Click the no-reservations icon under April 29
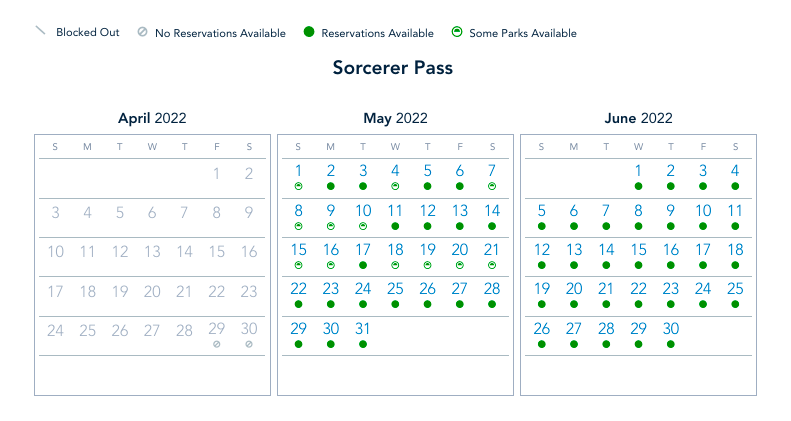Screen dimensions: 791x421 point(216,344)
